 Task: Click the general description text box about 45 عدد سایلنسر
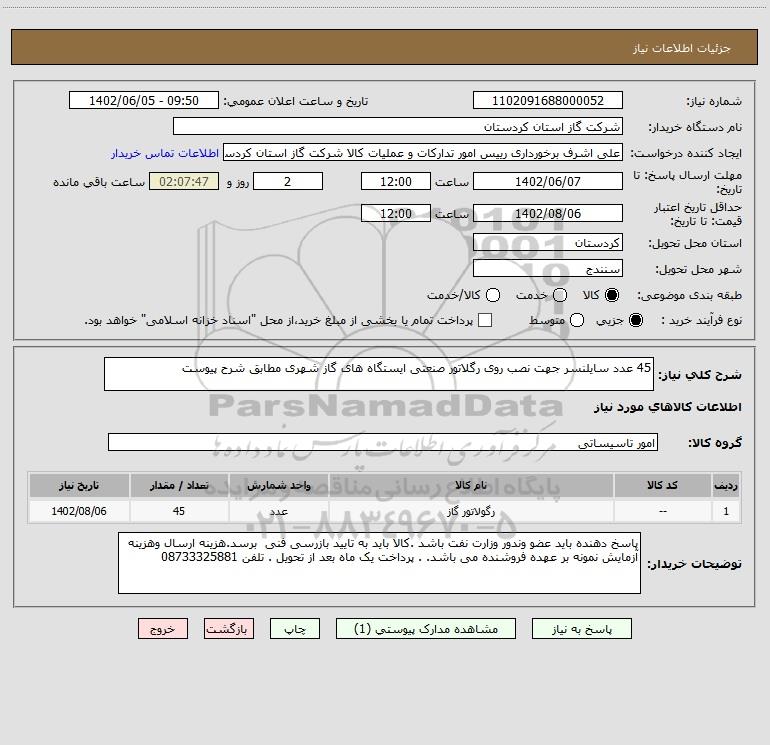379,374
